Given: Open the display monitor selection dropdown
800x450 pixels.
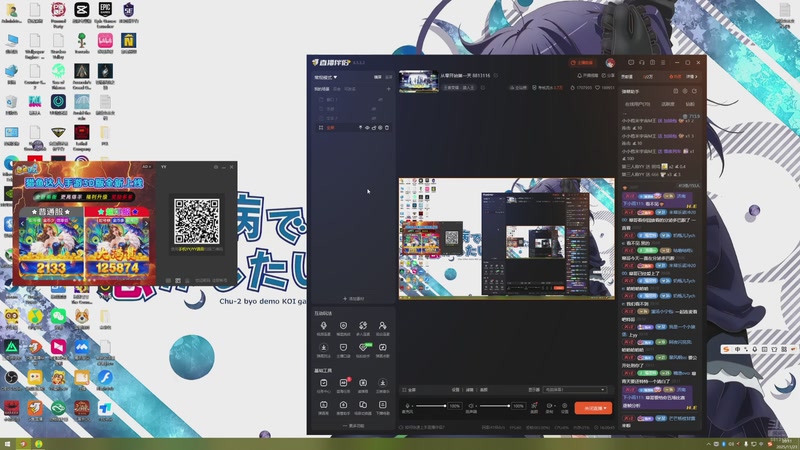Looking at the screenshot, I should point(574,390).
